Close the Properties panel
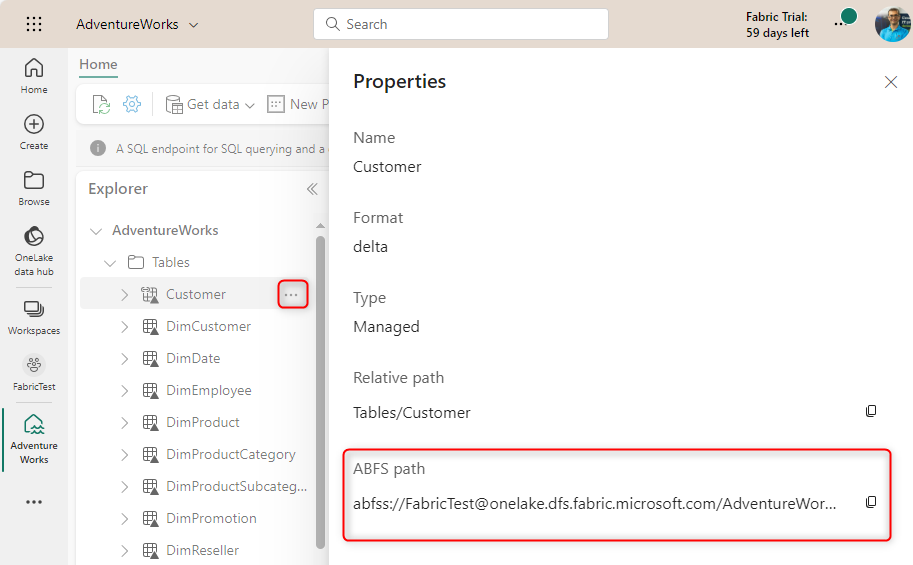Image resolution: width=913 pixels, height=565 pixels. click(890, 82)
